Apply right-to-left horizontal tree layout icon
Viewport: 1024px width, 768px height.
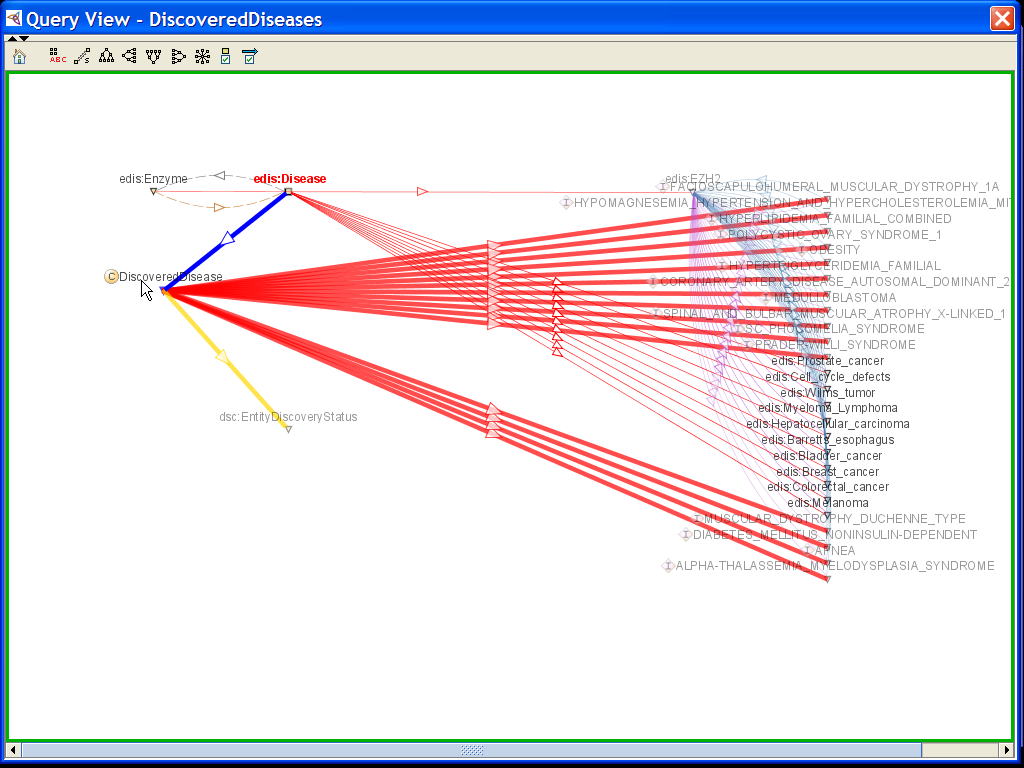(x=130, y=57)
